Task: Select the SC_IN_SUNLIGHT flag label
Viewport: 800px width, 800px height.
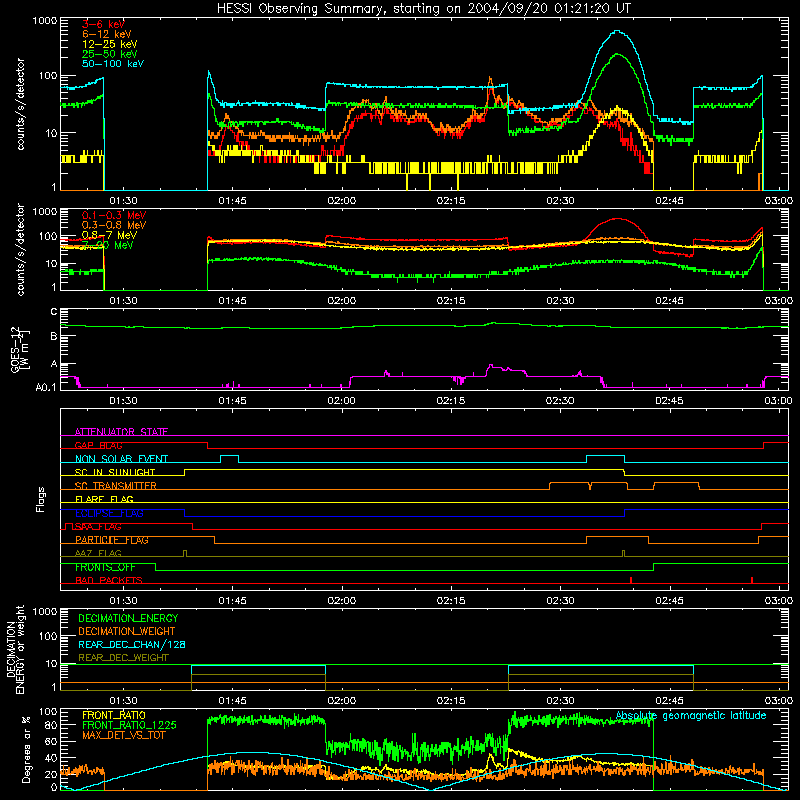Action: point(115,472)
